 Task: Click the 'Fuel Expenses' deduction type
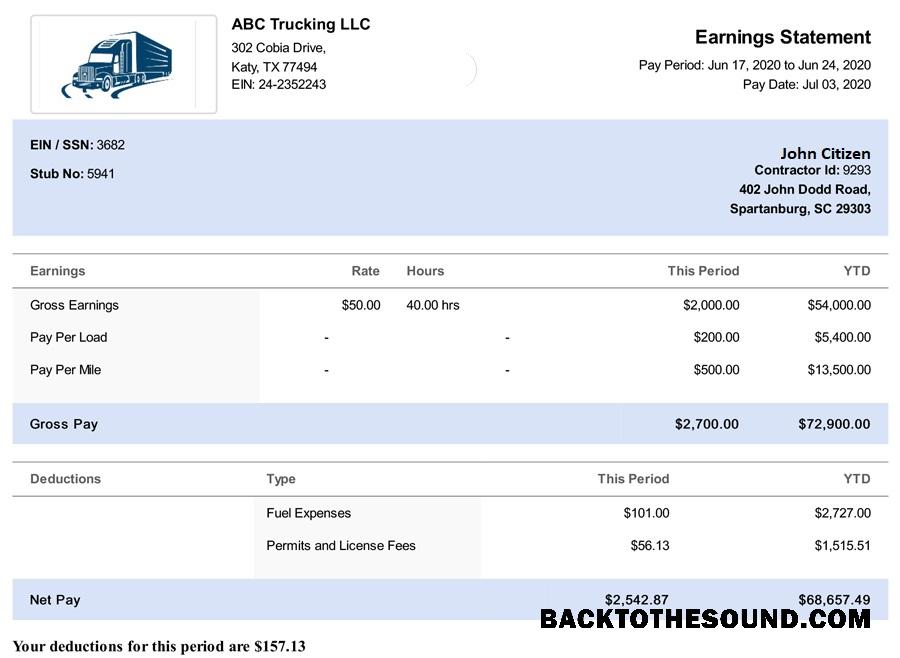click(x=308, y=513)
